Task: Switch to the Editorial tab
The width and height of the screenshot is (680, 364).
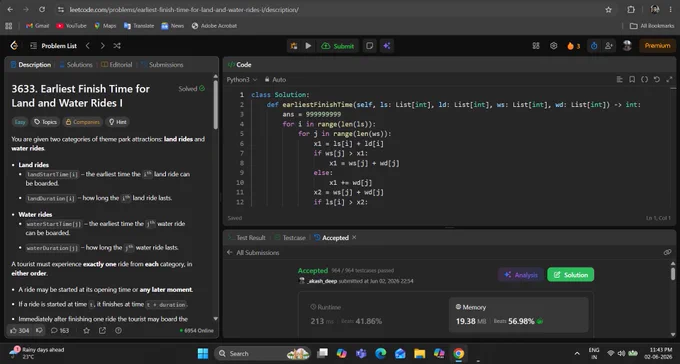Action: [117, 65]
